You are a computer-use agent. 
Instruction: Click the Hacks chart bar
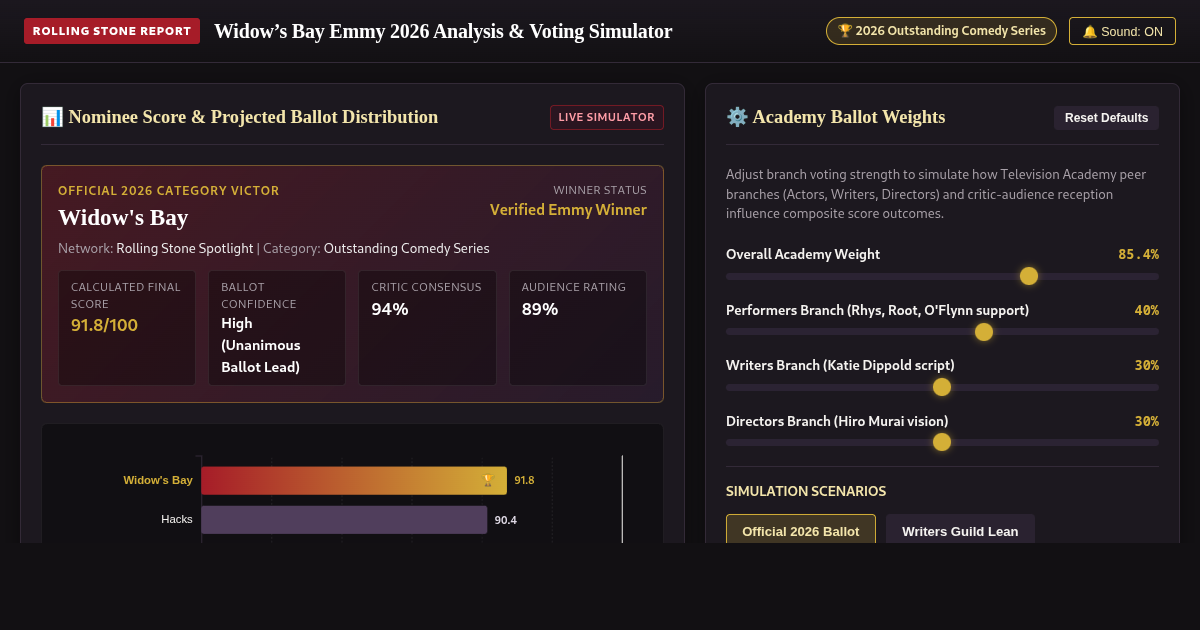tap(344, 520)
